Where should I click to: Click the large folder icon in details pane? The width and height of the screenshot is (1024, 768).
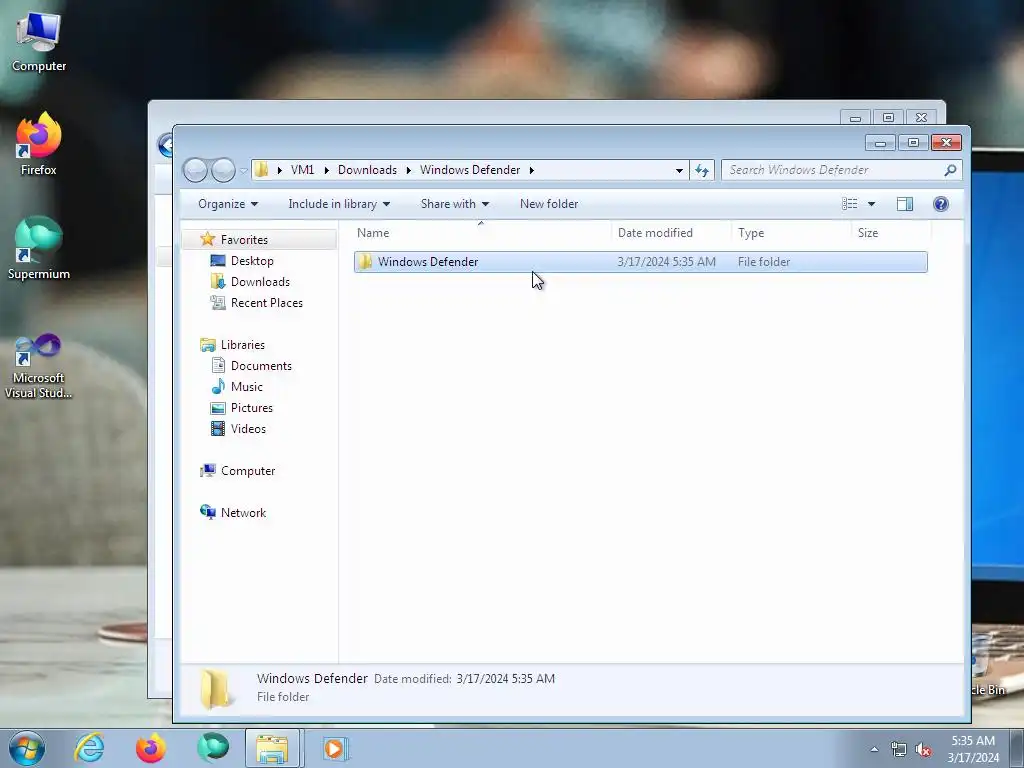215,688
